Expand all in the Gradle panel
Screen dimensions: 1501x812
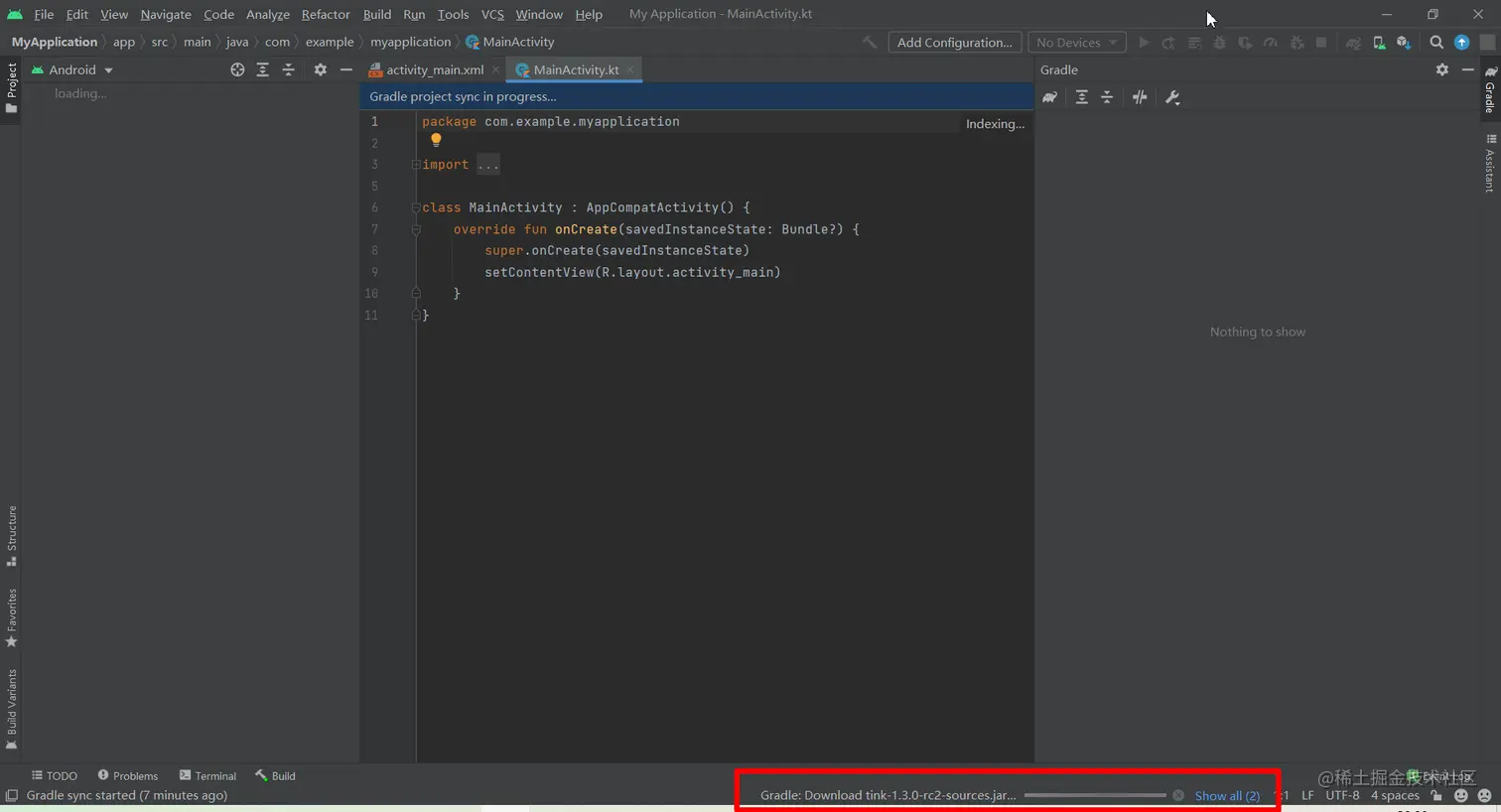tap(1081, 97)
